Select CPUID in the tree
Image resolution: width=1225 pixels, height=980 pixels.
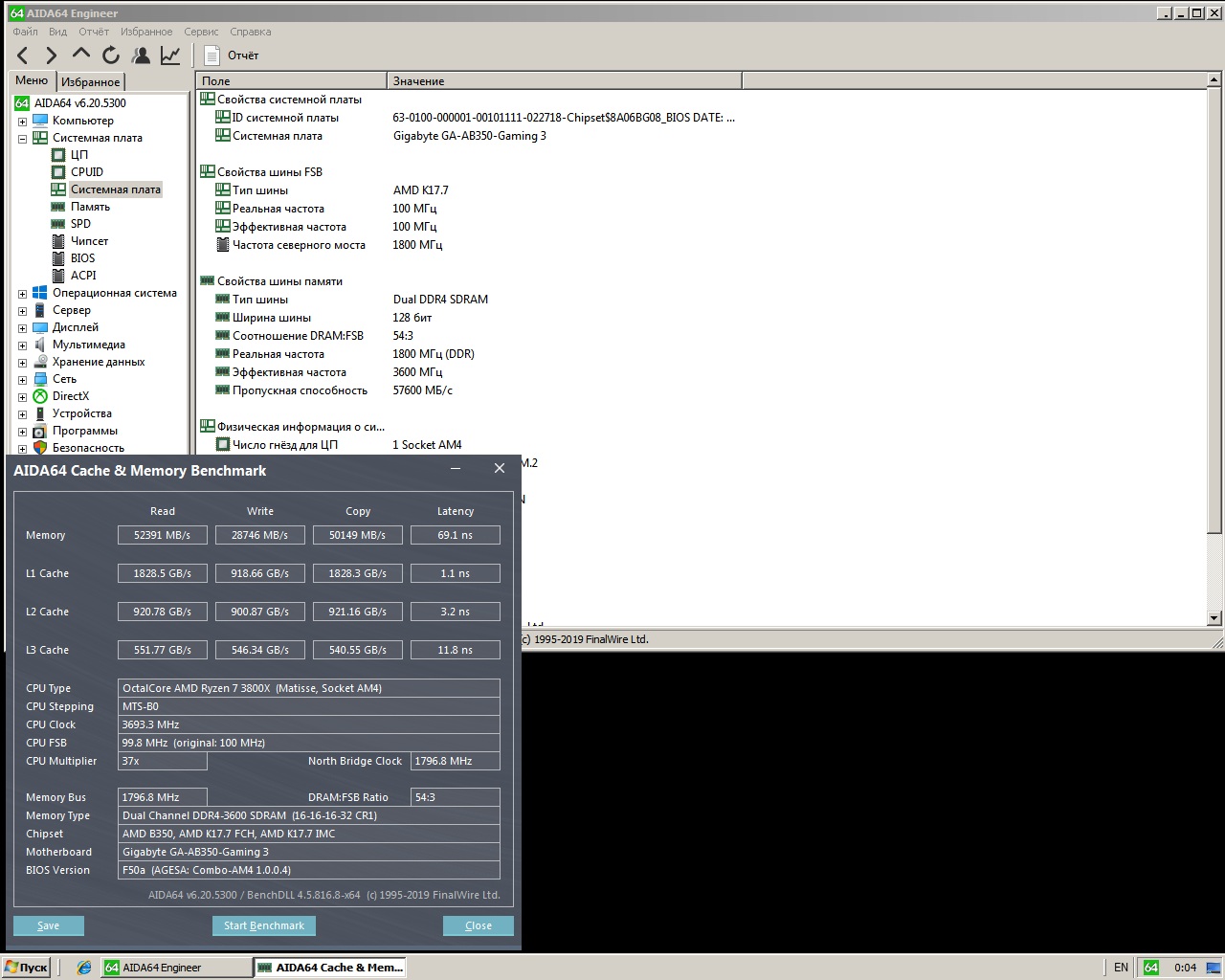click(x=87, y=172)
